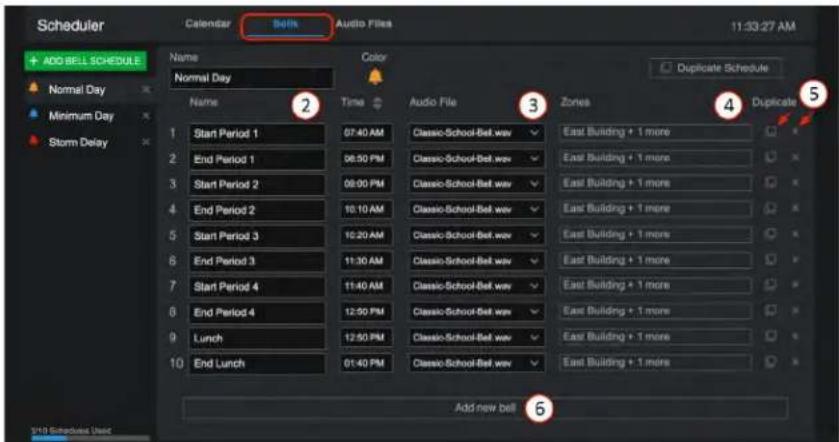
Task: Click the Name column header
Action: tap(203, 102)
